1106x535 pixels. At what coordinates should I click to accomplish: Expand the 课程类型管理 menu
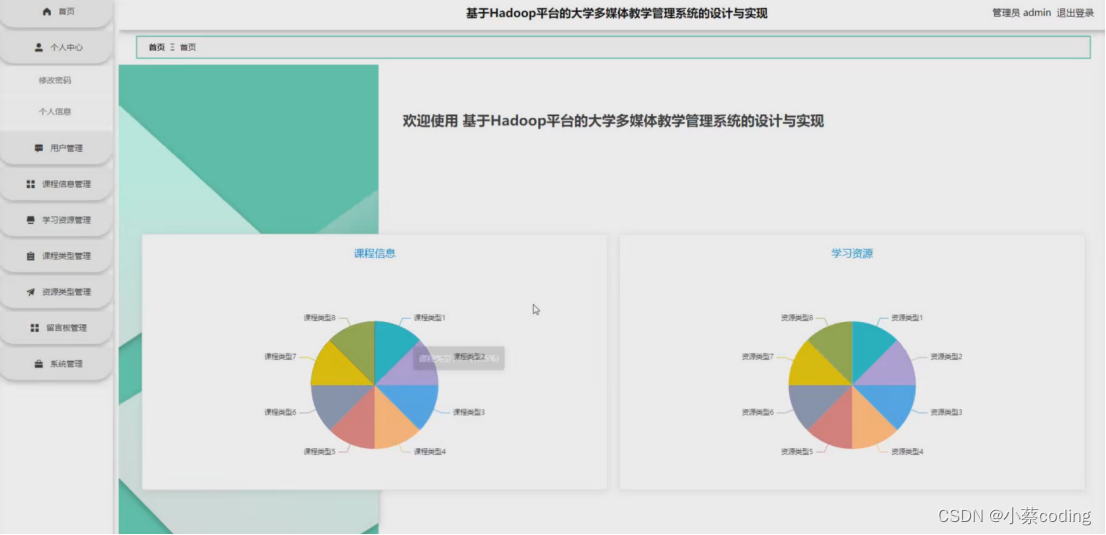(x=56, y=256)
